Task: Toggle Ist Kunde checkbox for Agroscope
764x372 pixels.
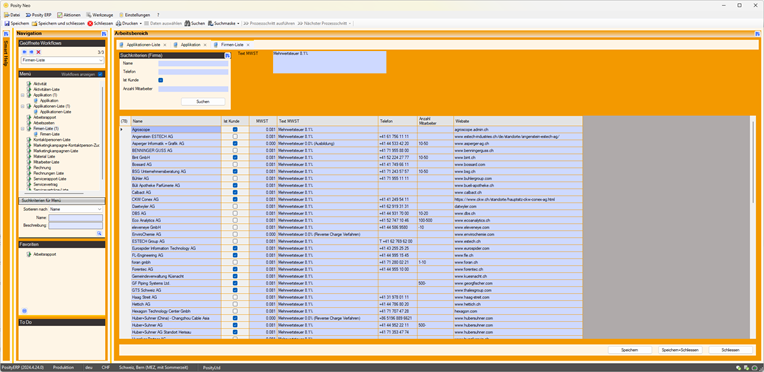Action: 235,130
